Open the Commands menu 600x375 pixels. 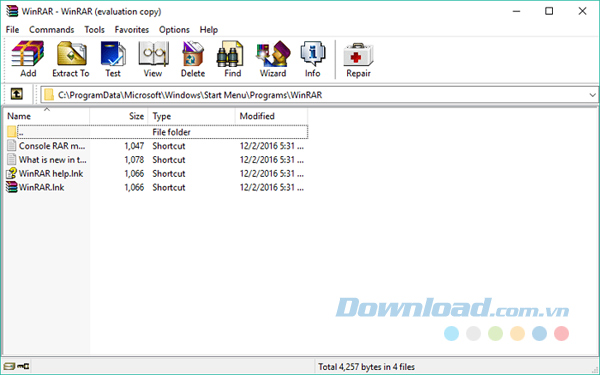pyautogui.click(x=52, y=29)
